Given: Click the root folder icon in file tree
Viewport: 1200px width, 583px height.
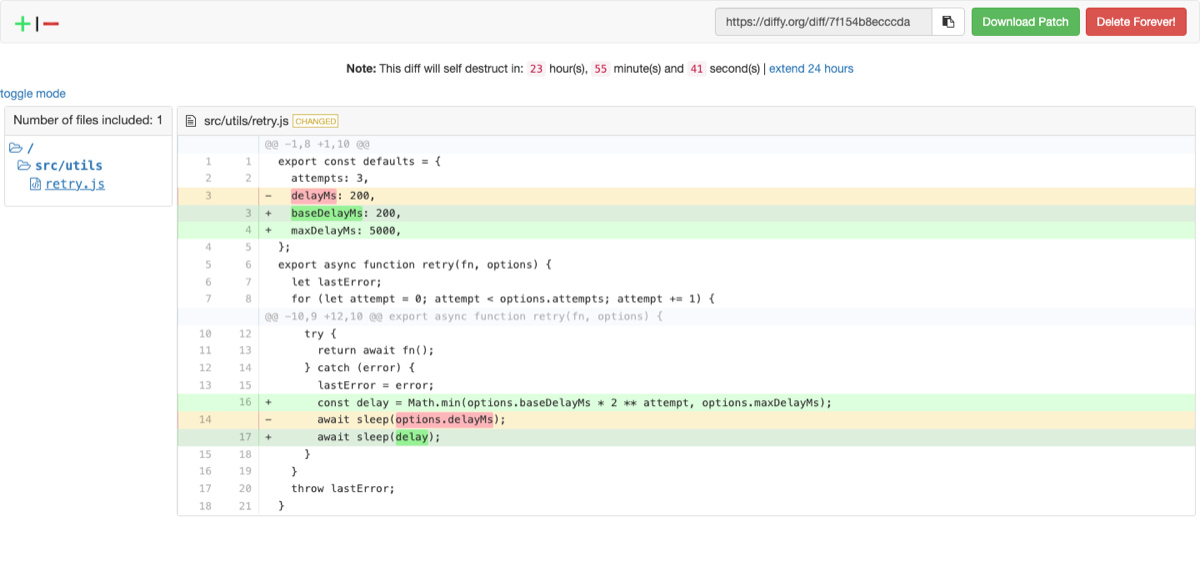Looking at the screenshot, I should point(15,147).
